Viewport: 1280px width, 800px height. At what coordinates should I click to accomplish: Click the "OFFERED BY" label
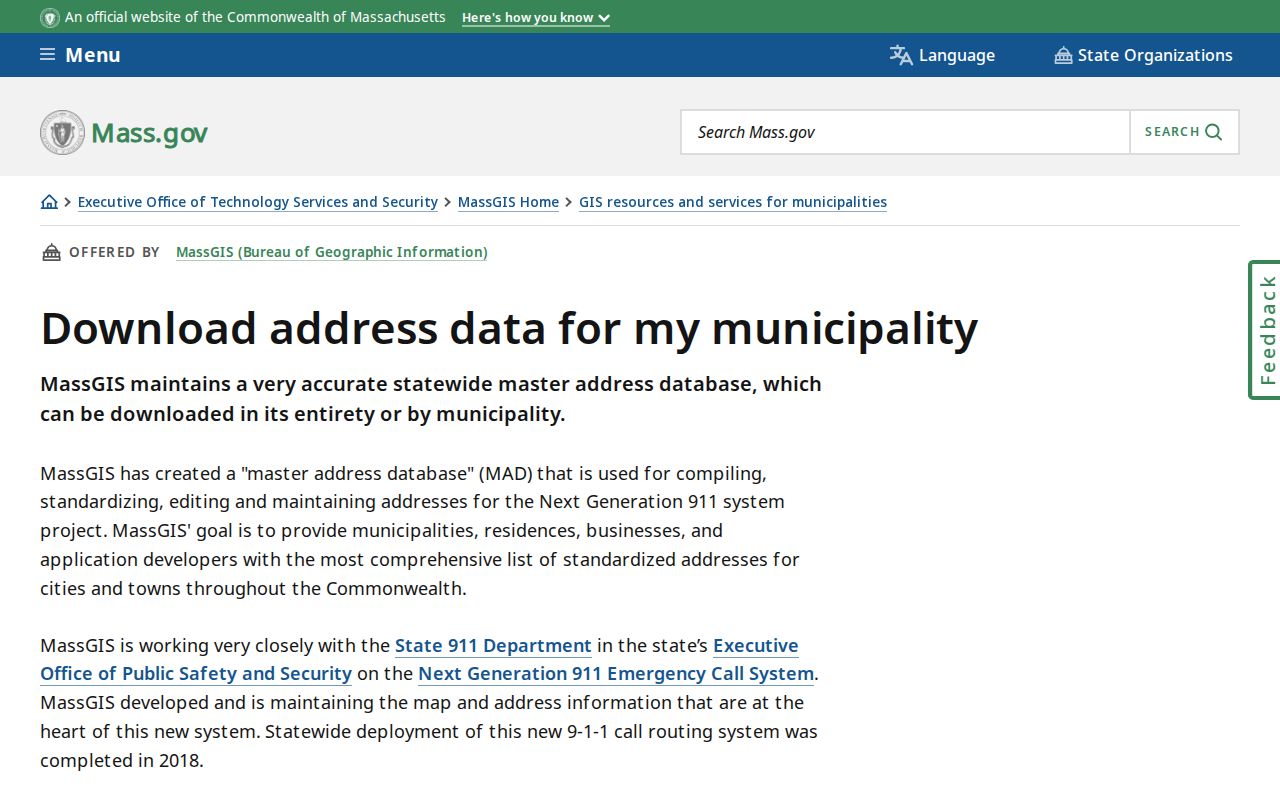pos(114,252)
